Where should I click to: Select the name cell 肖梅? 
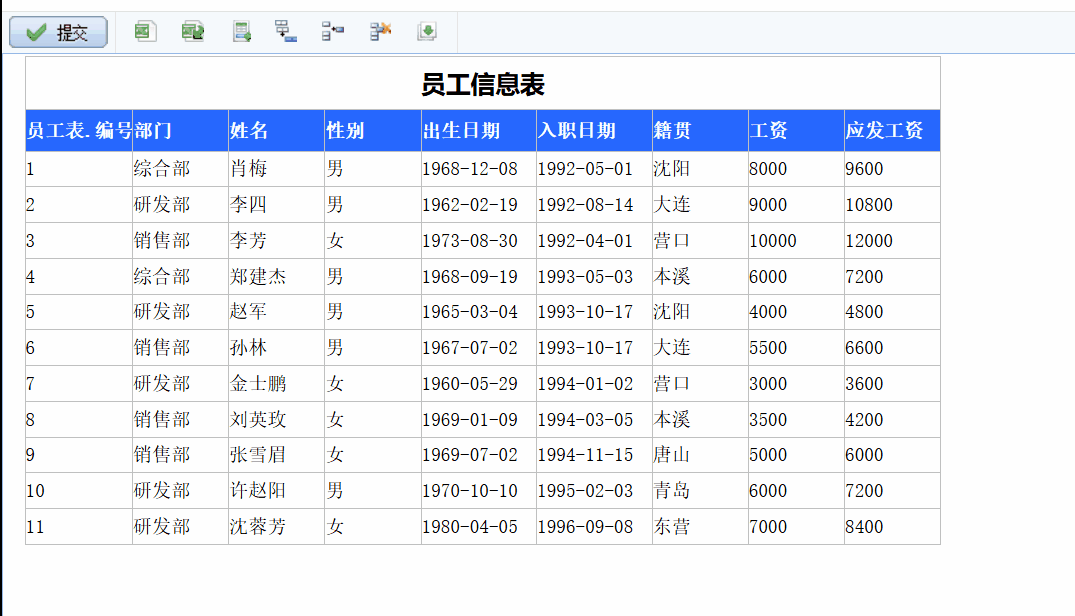click(276, 169)
